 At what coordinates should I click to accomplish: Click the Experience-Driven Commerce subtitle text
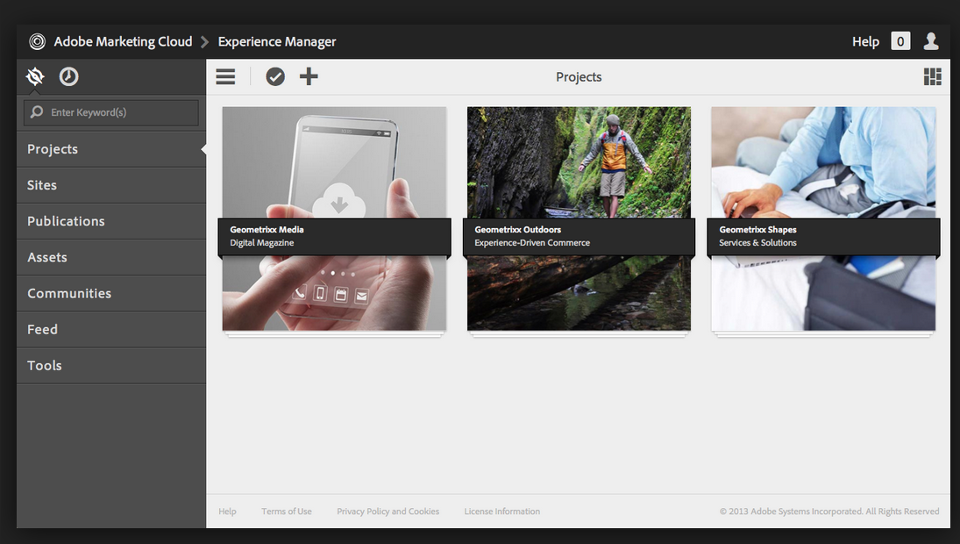tap(532, 243)
